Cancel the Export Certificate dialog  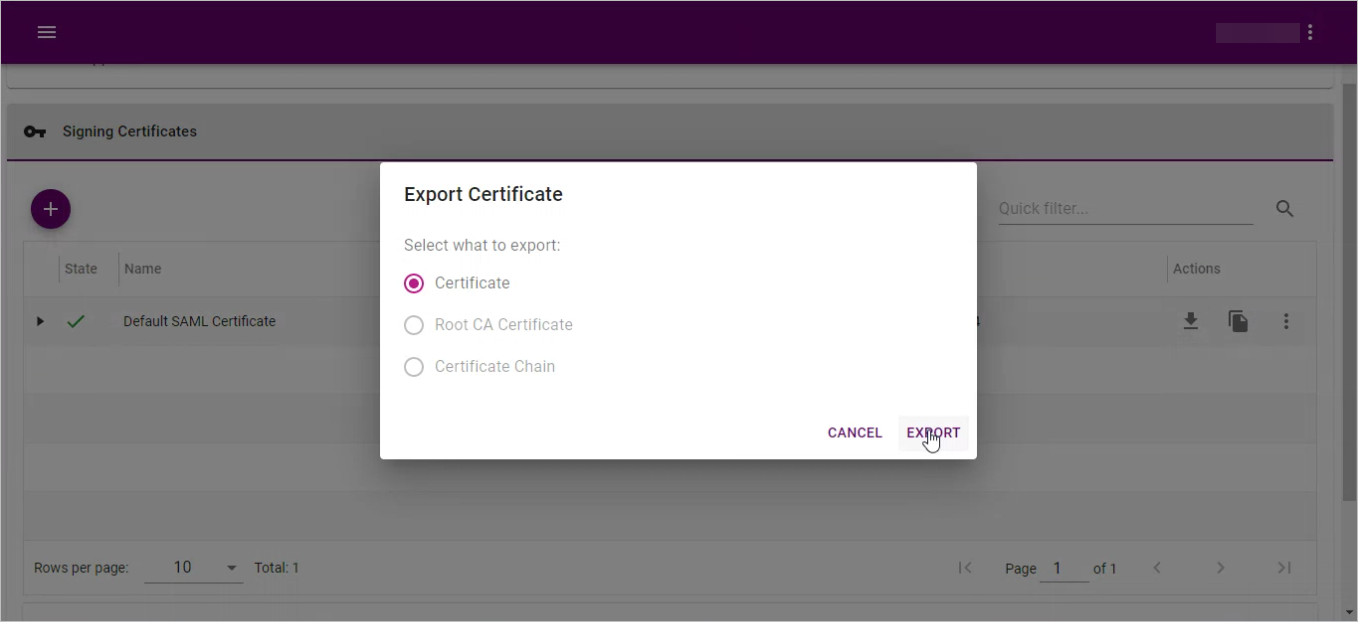854,433
